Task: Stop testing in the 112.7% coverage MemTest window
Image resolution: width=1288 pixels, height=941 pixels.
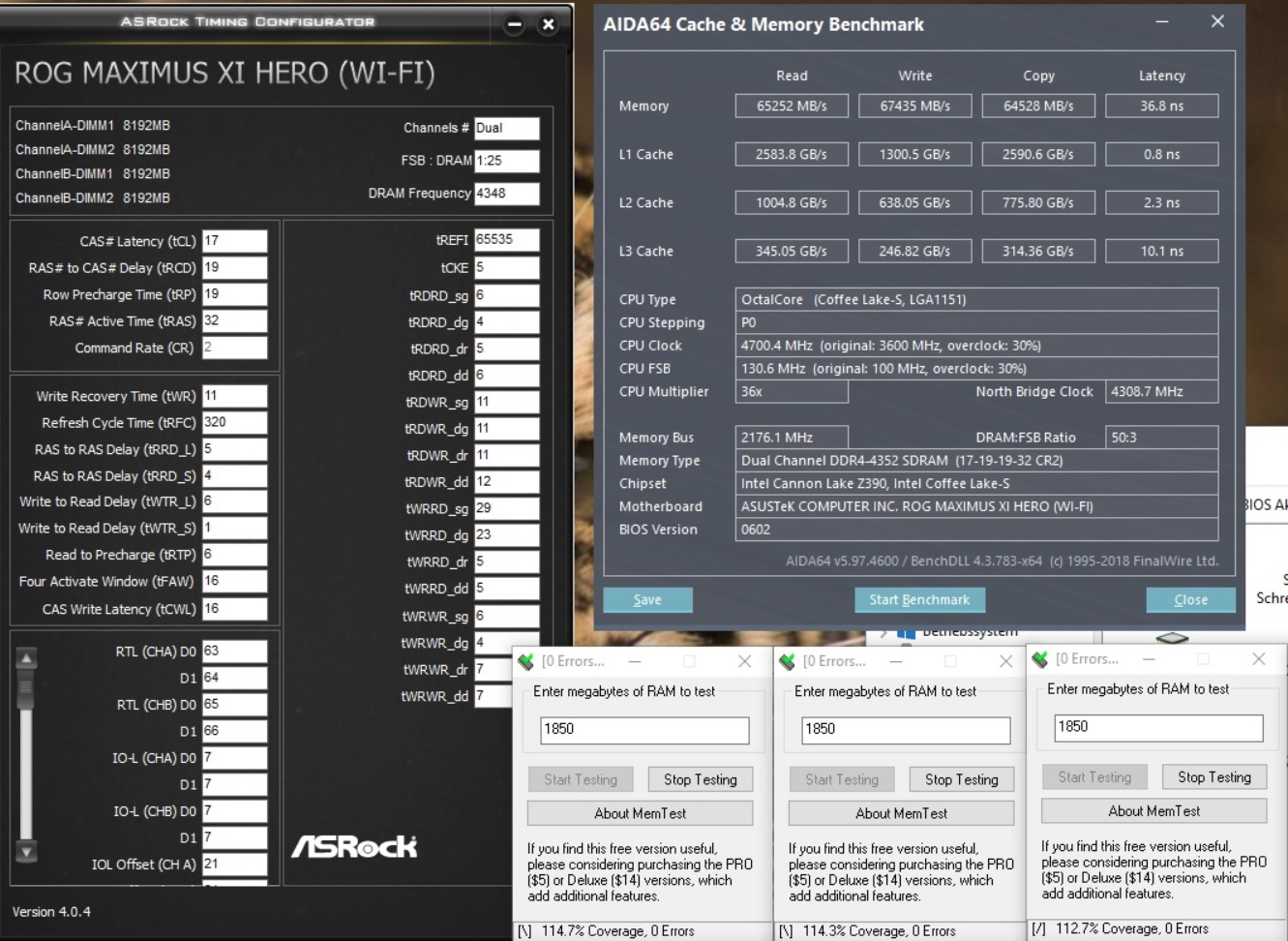Action: (1214, 777)
